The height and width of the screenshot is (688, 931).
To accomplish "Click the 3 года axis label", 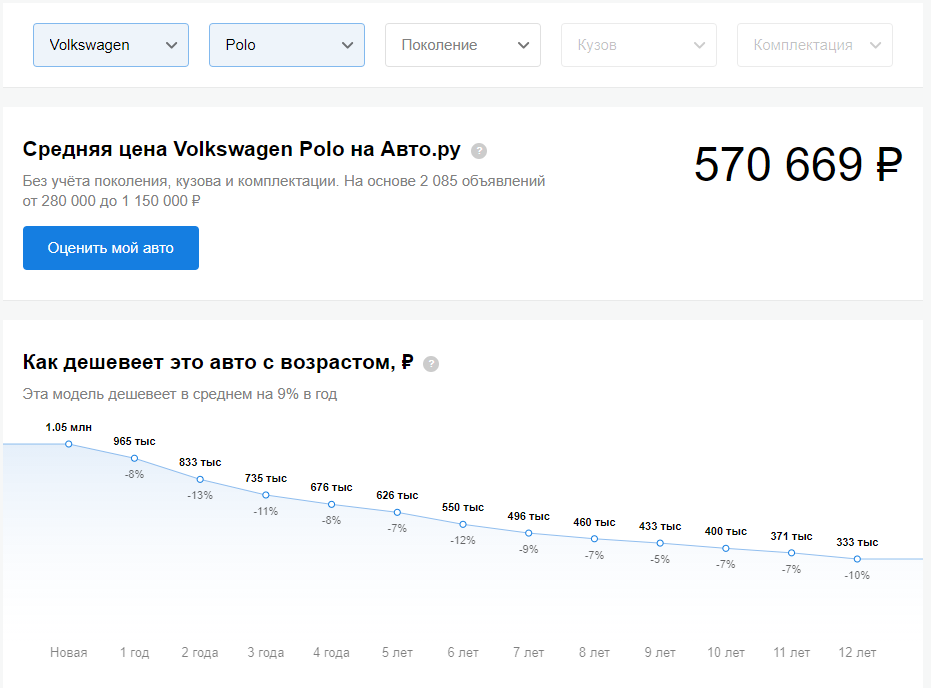I will 266,652.
